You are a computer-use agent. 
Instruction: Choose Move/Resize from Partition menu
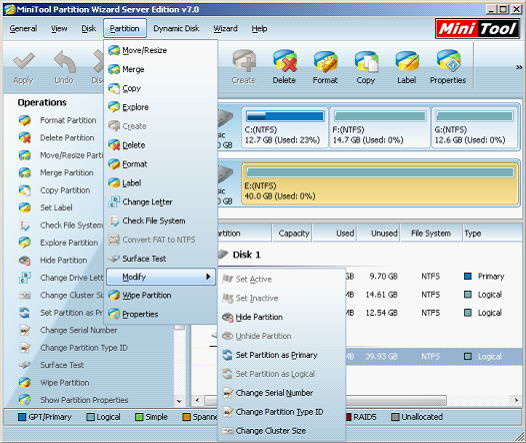[x=161, y=50]
